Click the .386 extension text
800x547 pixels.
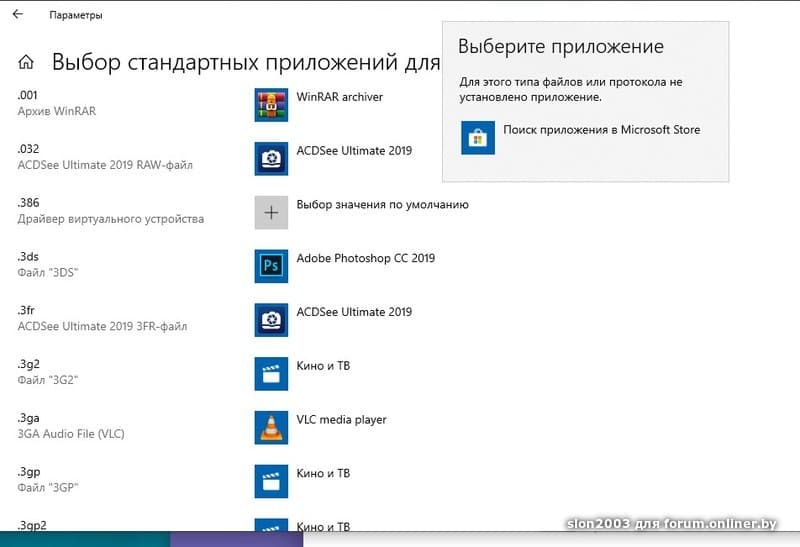[28, 203]
